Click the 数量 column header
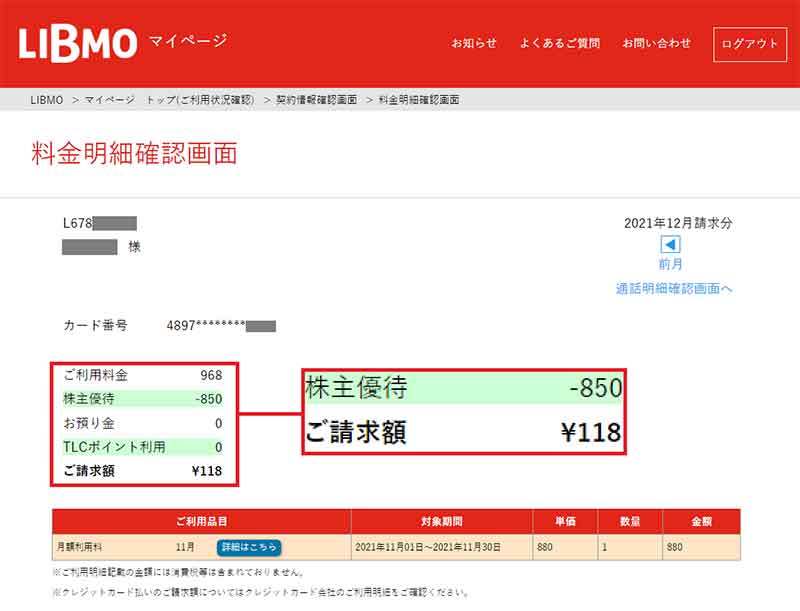 click(630, 521)
